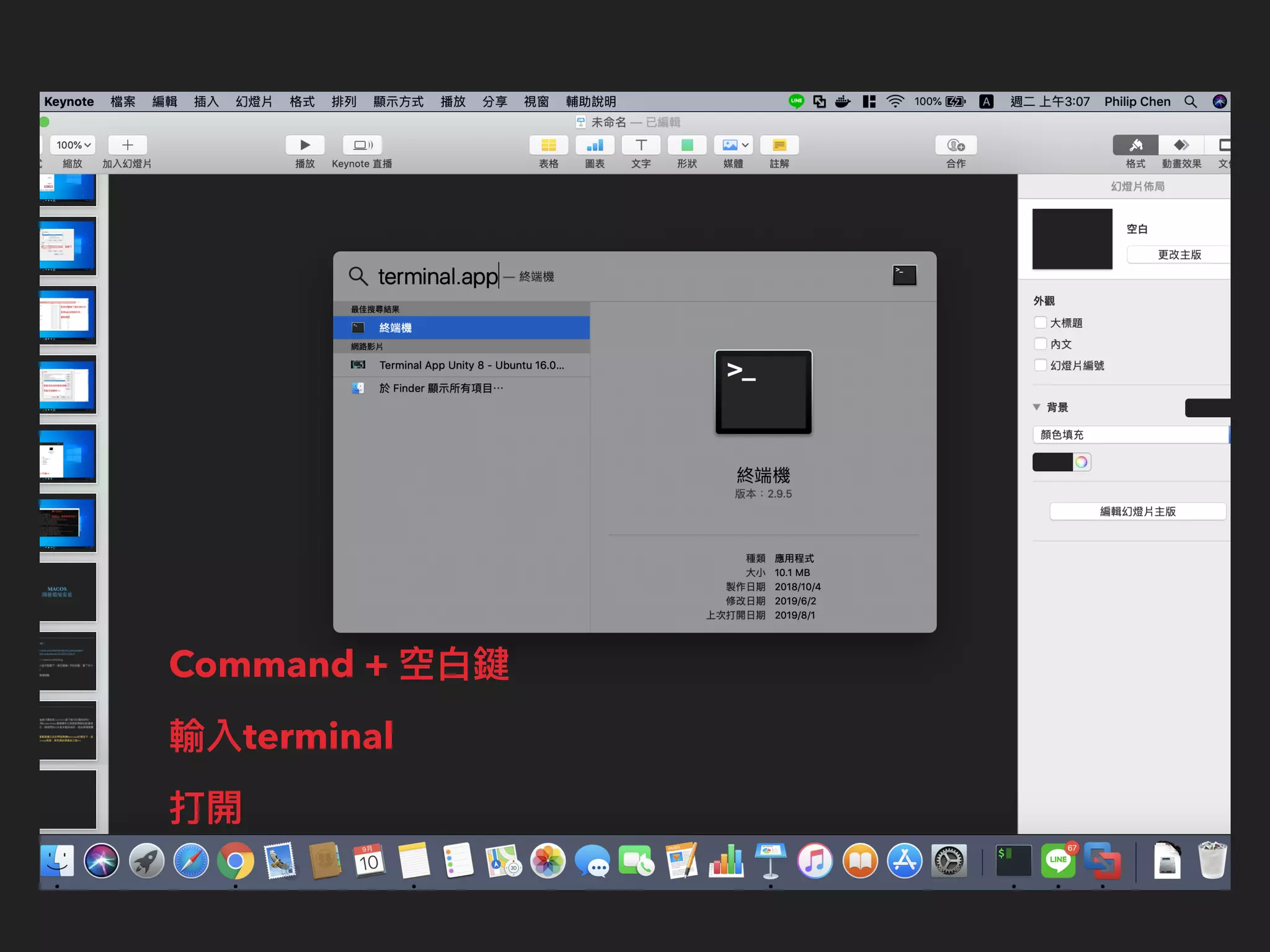The image size is (1270, 952).
Task: Open Finder from the dock
Action: point(57,861)
